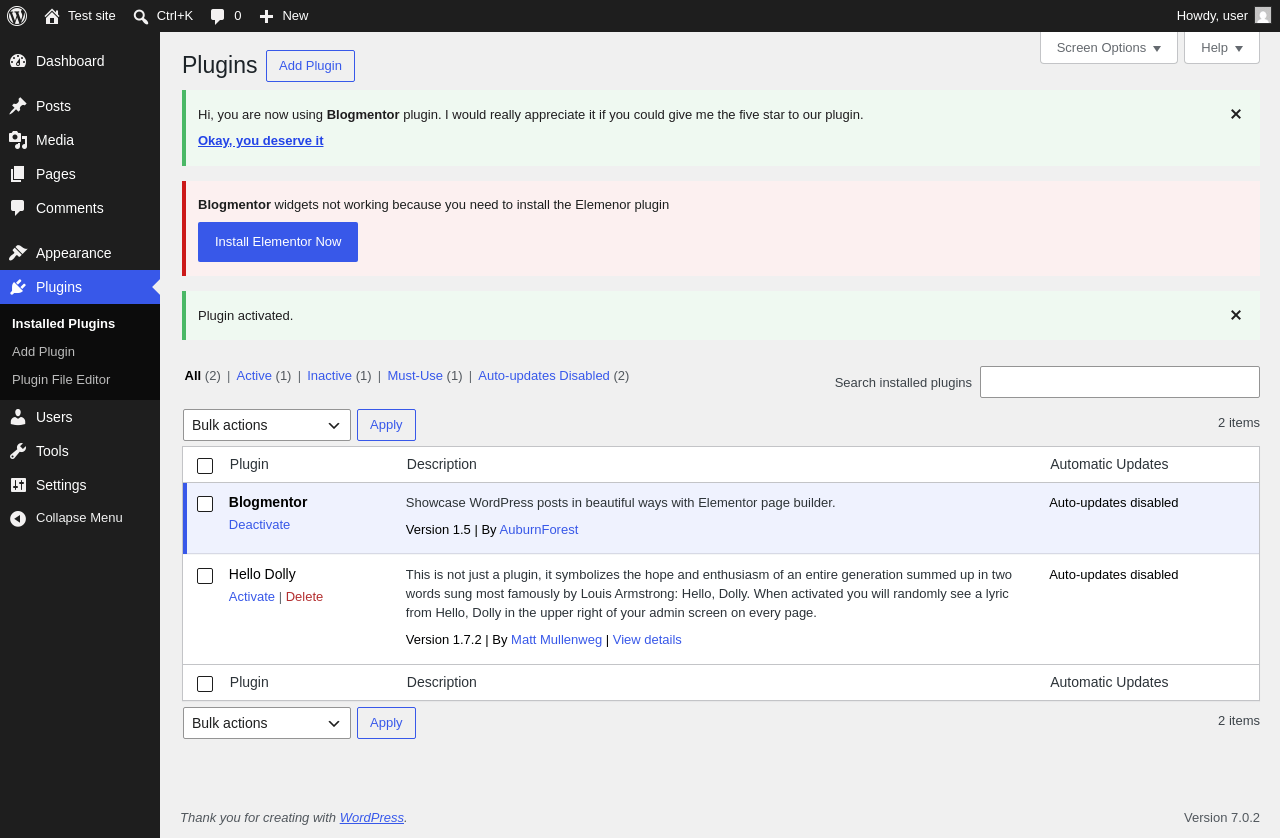
Task: Open the bottom Bulk actions dropdown
Action: tap(267, 723)
